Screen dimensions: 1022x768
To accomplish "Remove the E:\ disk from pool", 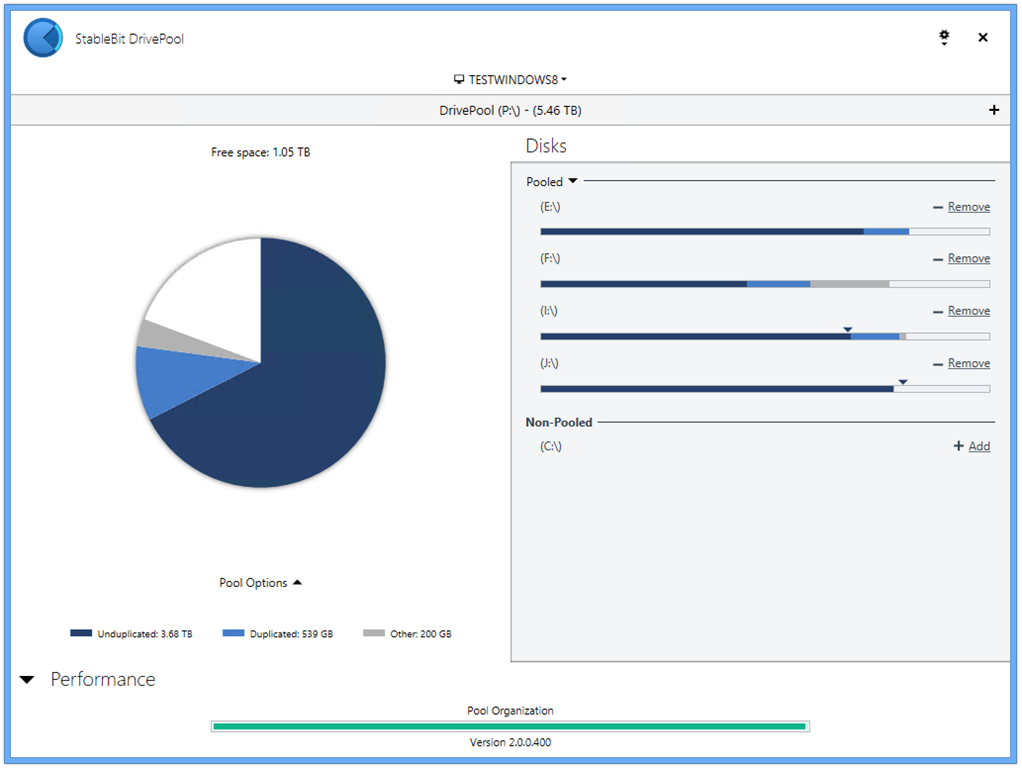I will pyautogui.click(x=969, y=207).
